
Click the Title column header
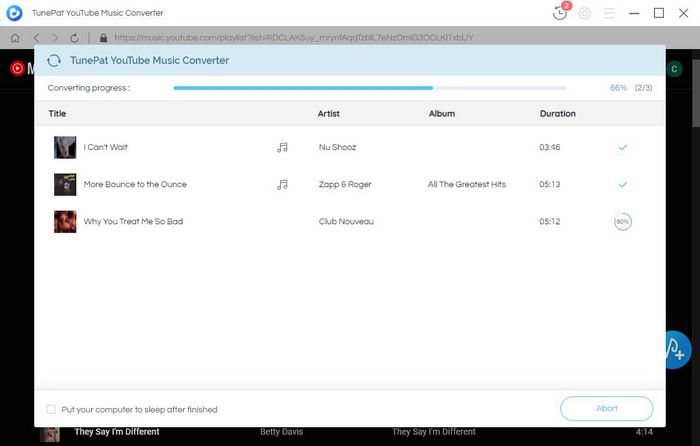[x=57, y=114]
